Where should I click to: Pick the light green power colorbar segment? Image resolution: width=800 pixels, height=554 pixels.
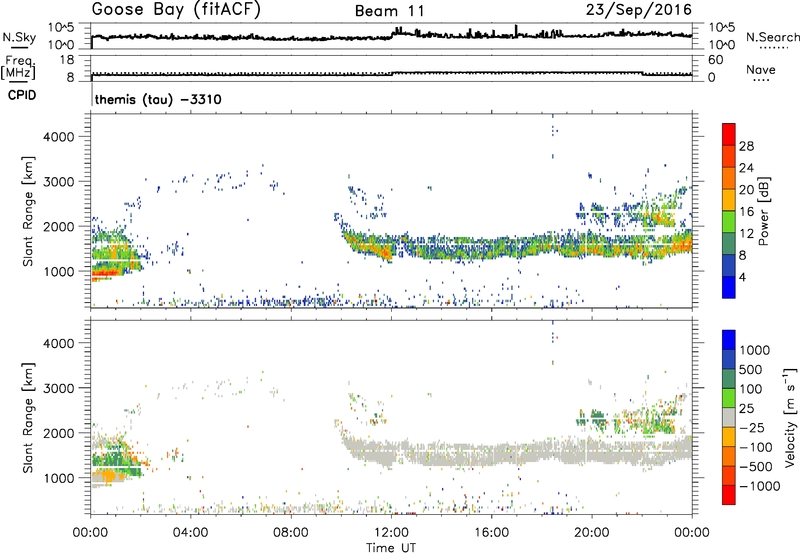[x=729, y=221]
